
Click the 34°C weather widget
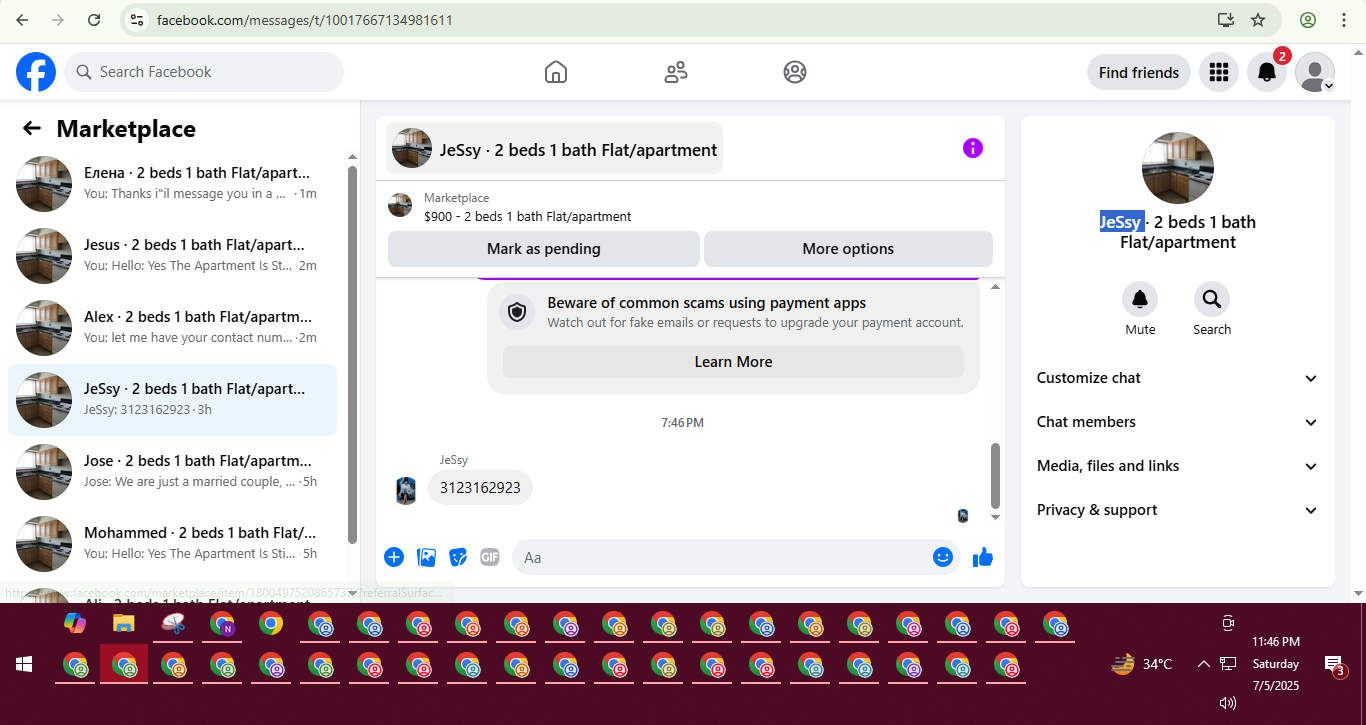click(1142, 664)
